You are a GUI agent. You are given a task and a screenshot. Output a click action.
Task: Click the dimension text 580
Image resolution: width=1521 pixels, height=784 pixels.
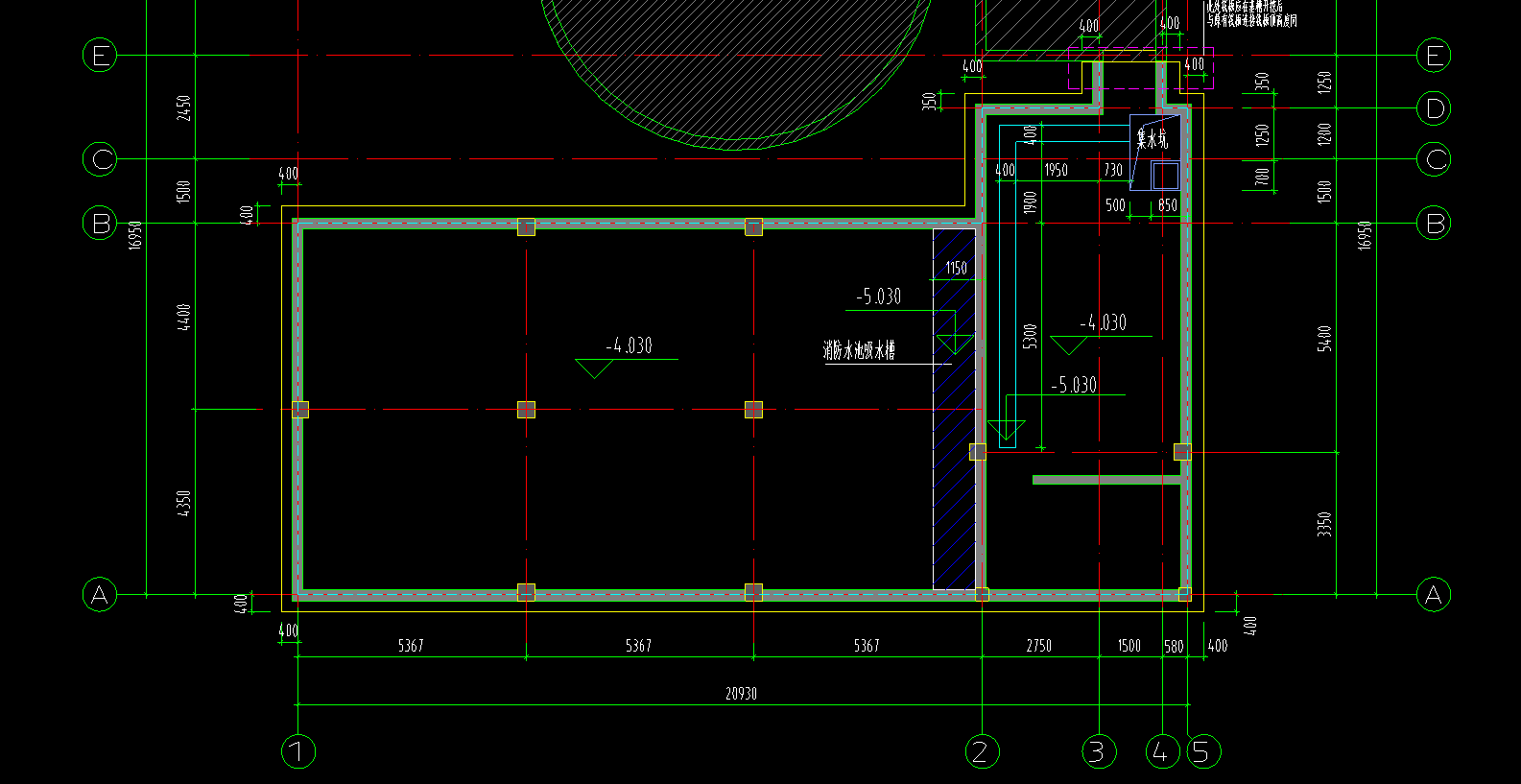tap(1175, 647)
